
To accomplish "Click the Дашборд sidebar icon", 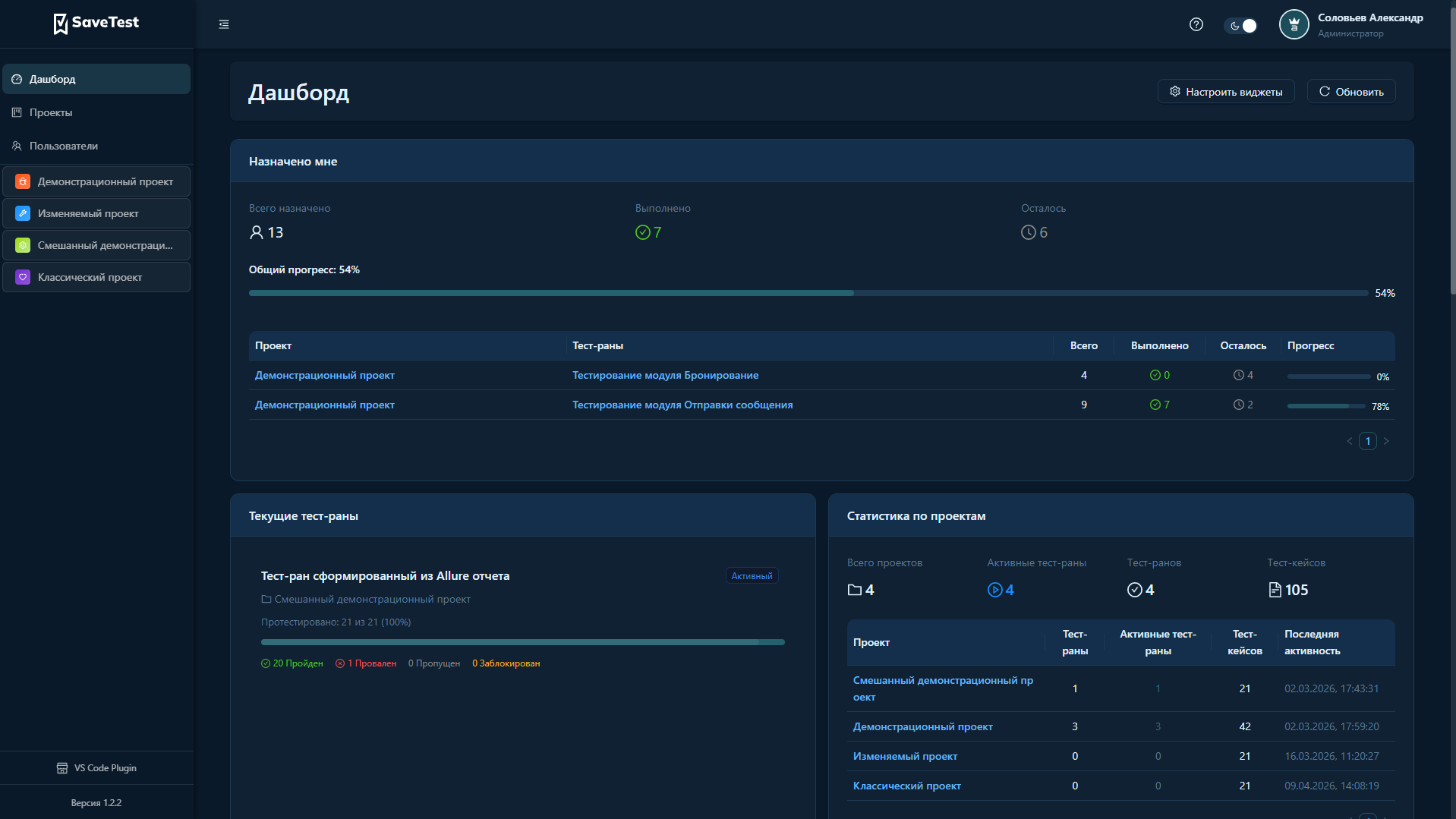I will click(x=16, y=79).
